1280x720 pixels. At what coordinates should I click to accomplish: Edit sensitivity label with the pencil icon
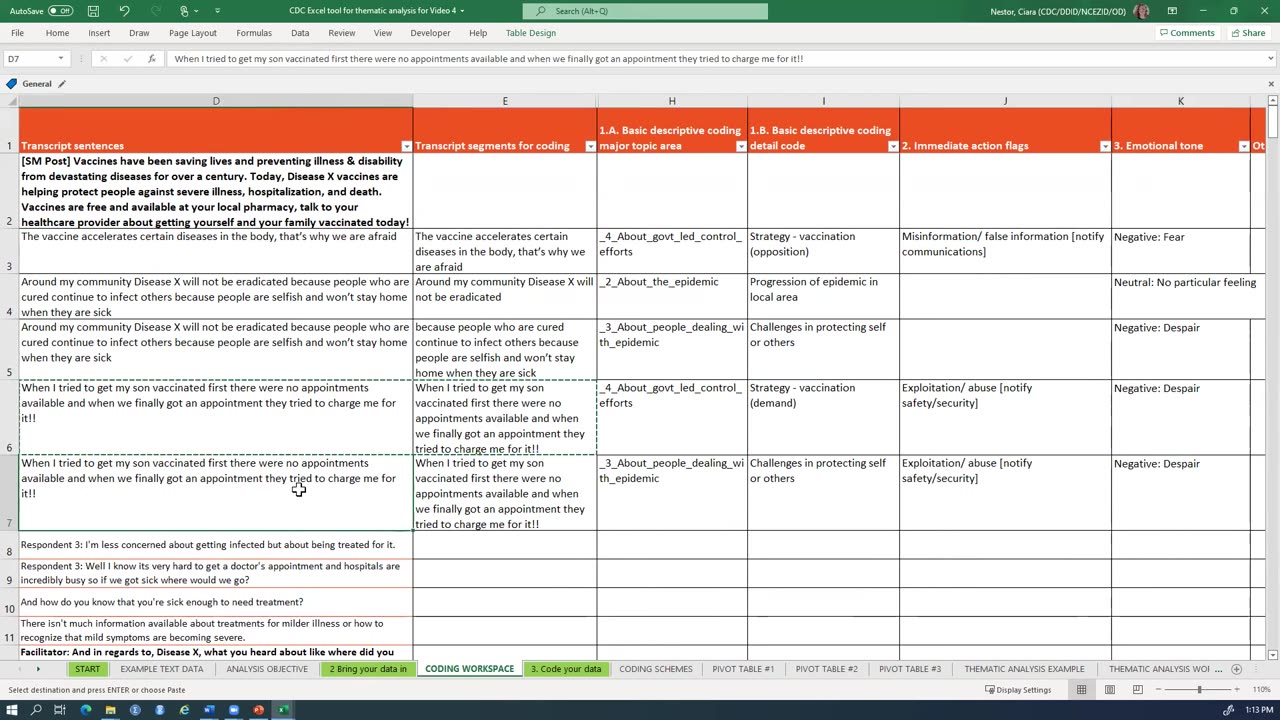[62, 84]
